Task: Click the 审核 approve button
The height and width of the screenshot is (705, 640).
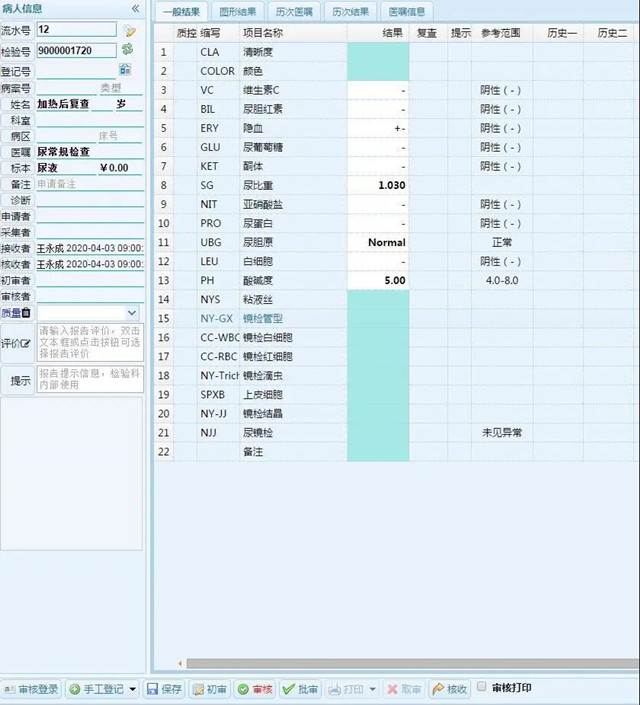Action: 255,689
